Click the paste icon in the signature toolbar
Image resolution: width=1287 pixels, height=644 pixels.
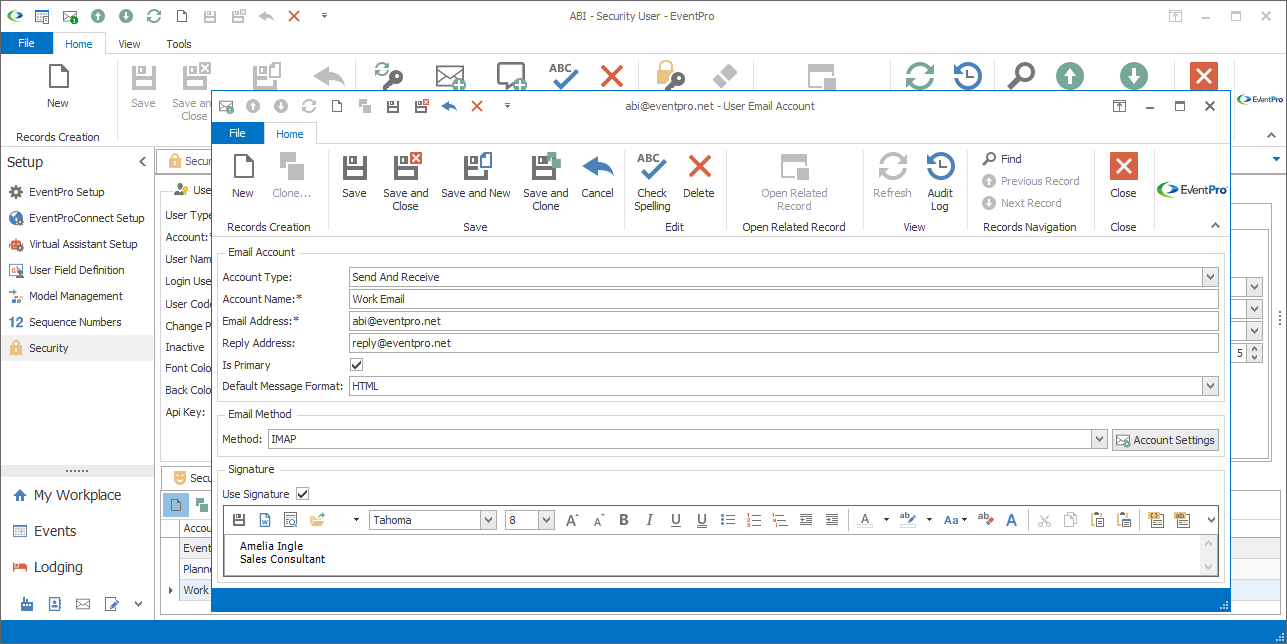(x=1097, y=520)
